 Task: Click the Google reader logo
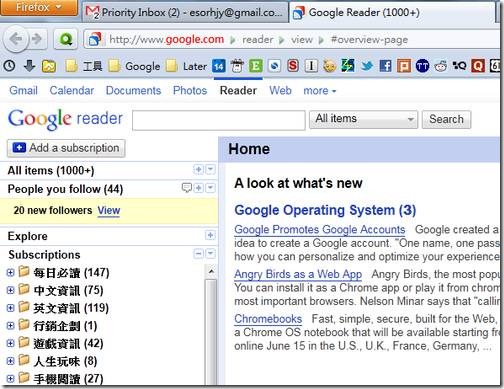65,119
